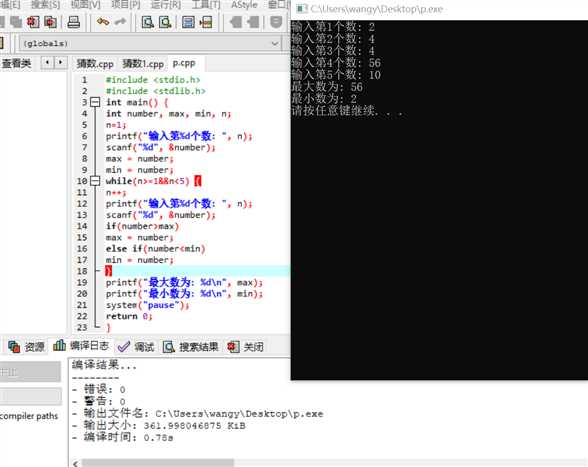Screen dimensions: 588x467
Task: Open the AStyle menu
Action: 244,5
